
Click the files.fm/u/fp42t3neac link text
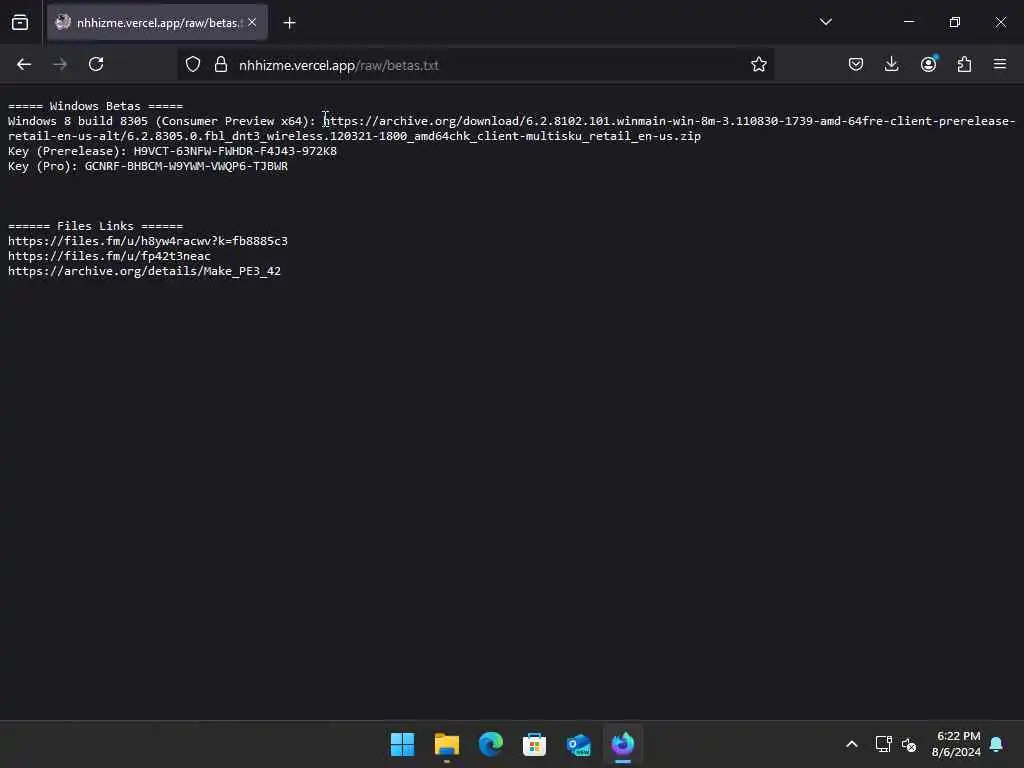coord(109,256)
